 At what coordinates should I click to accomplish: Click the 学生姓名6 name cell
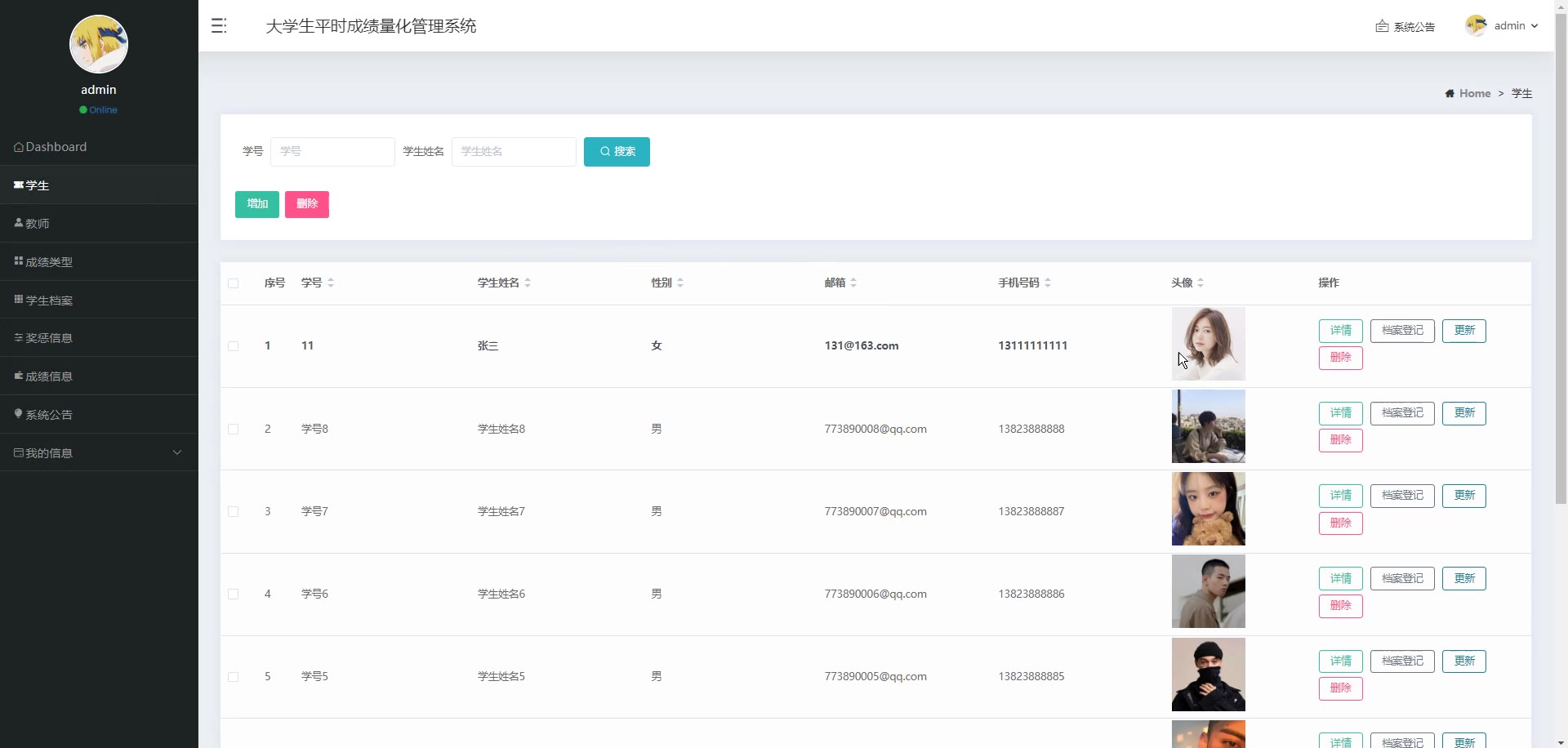coord(501,594)
